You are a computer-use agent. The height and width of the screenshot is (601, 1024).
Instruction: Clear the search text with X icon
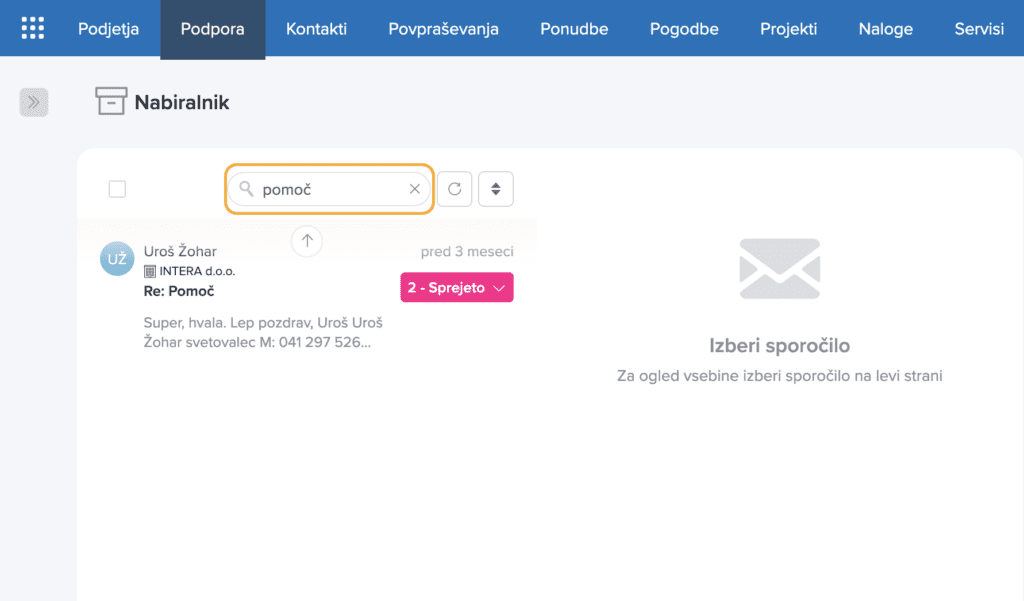[415, 189]
